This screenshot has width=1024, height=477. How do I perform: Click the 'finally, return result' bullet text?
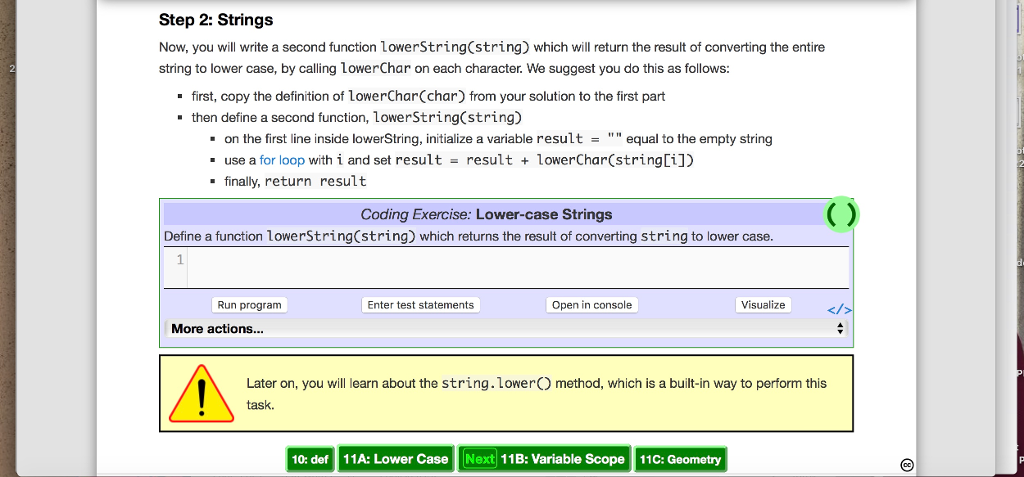pyautogui.click(x=295, y=181)
